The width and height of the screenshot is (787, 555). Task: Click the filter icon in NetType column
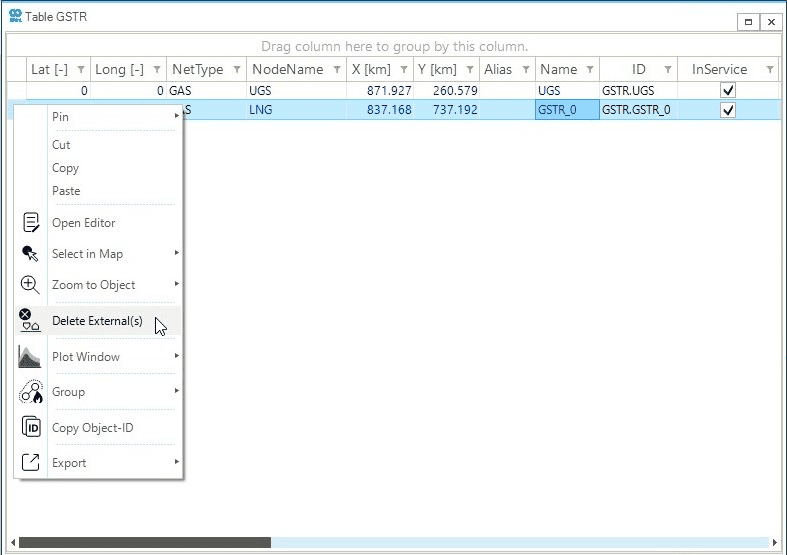pyautogui.click(x=237, y=70)
